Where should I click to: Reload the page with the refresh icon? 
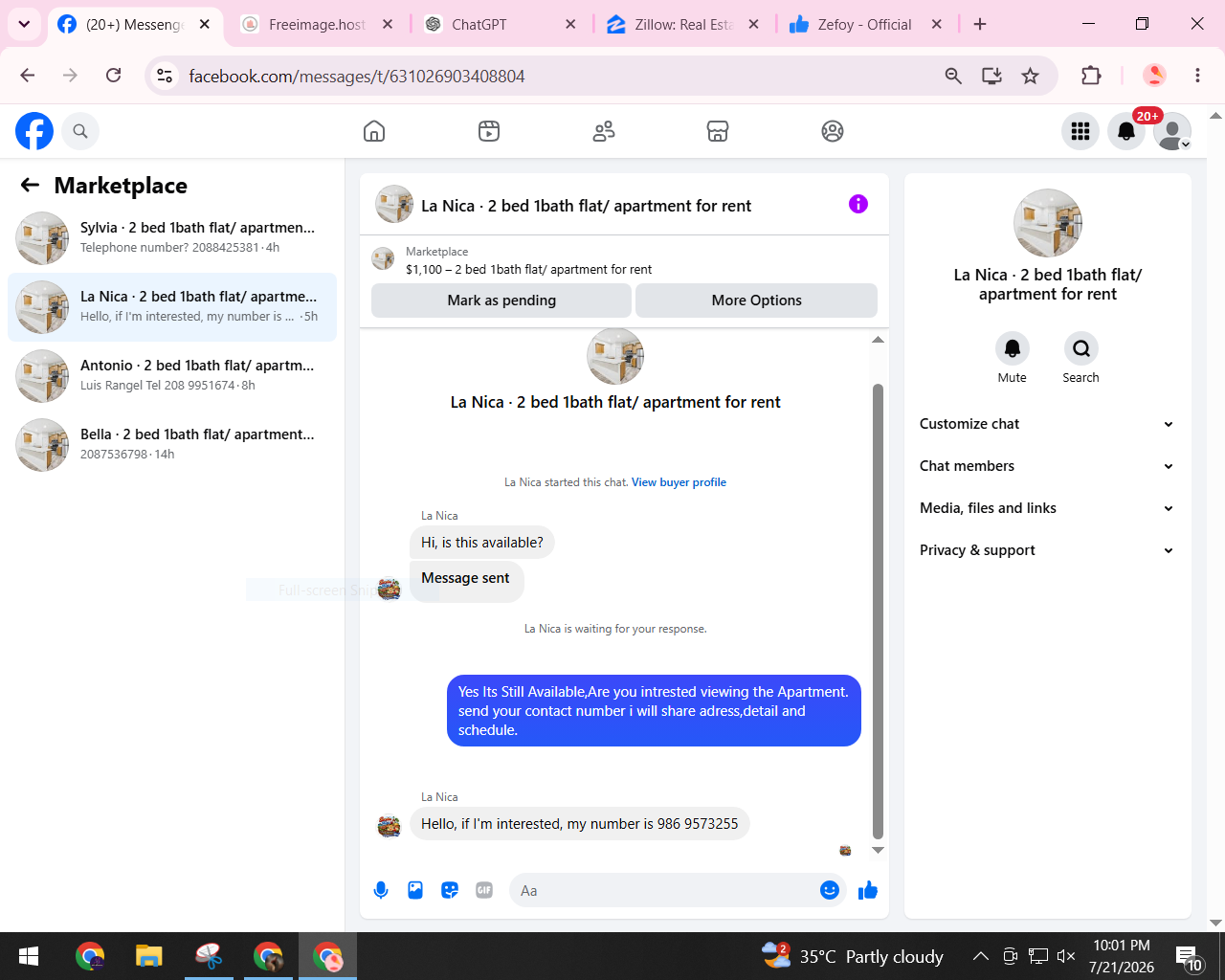pyautogui.click(x=113, y=76)
